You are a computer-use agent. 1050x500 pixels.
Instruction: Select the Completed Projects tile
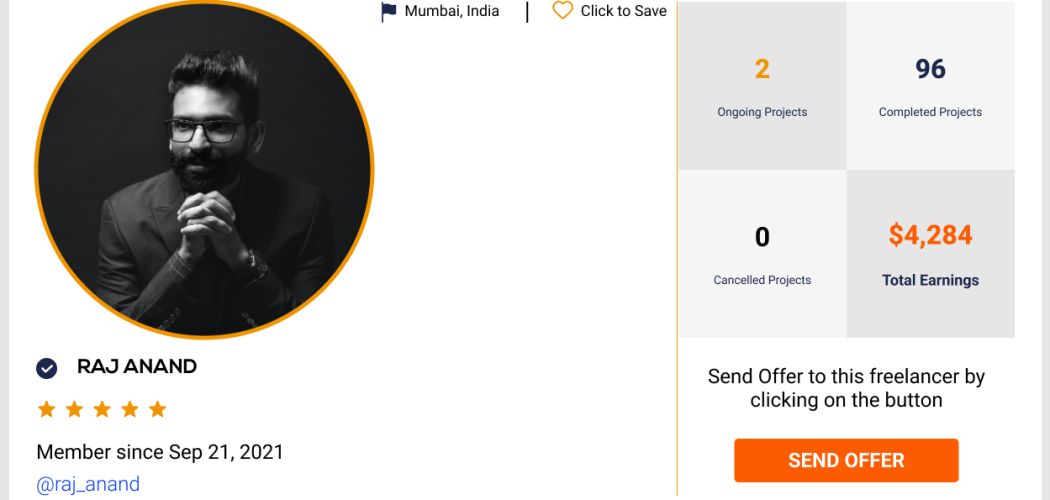(930, 86)
